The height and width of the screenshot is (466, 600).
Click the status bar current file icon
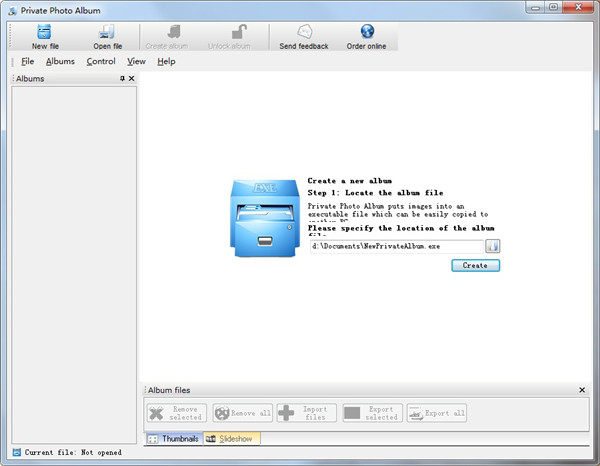pos(16,452)
